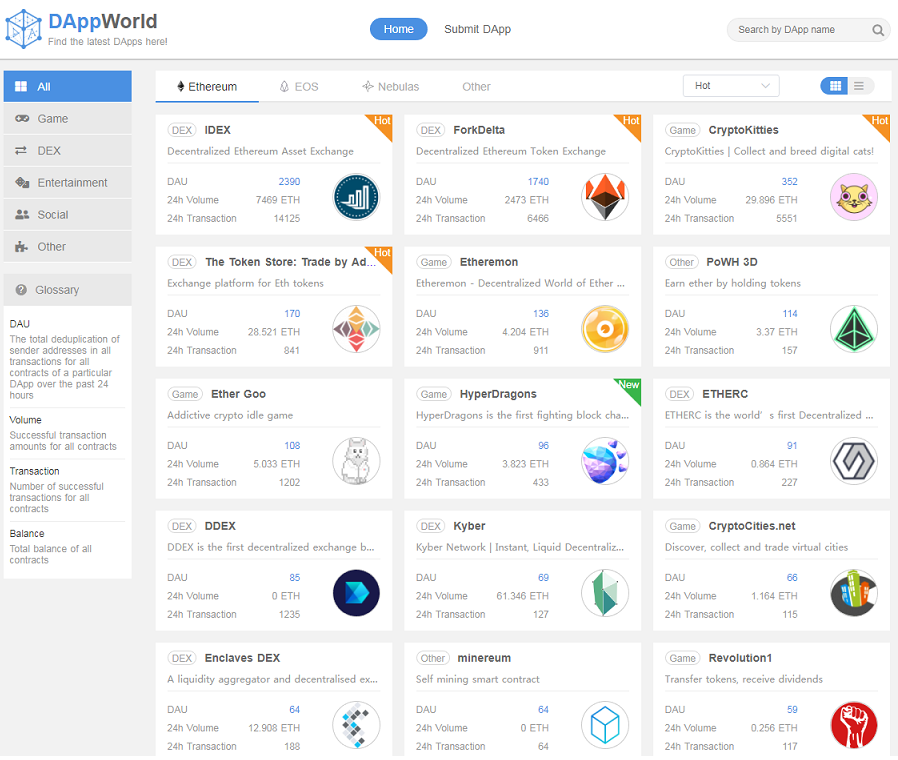Select the Other blockchain tab
The image size is (898, 760).
tap(476, 87)
